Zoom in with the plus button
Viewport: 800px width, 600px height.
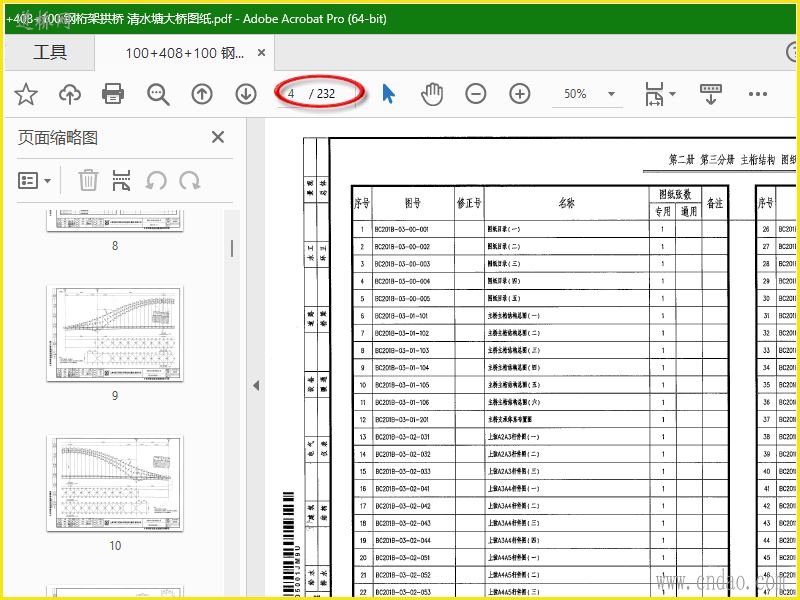click(x=520, y=94)
